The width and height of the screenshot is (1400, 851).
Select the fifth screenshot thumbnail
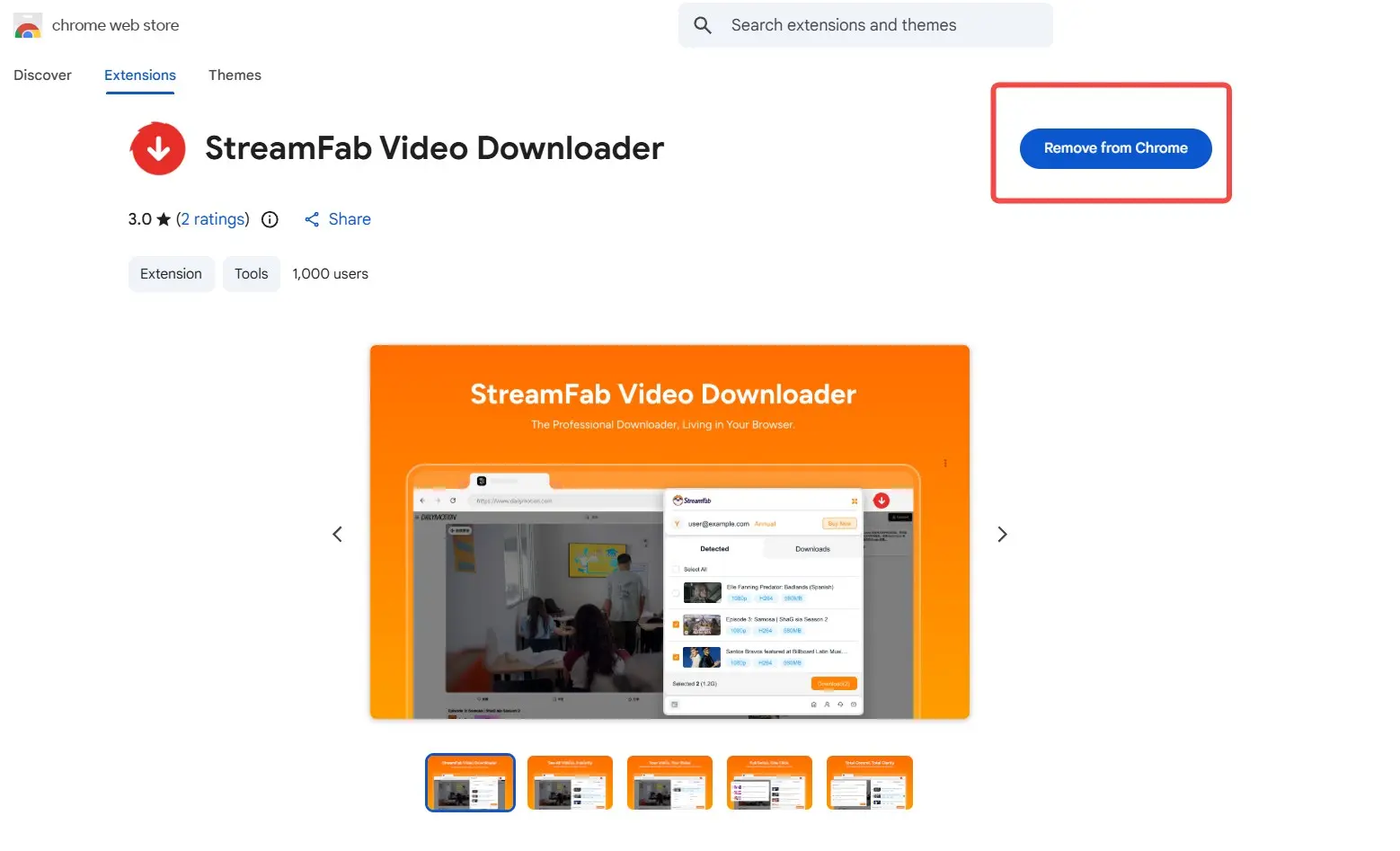pyautogui.click(x=869, y=783)
